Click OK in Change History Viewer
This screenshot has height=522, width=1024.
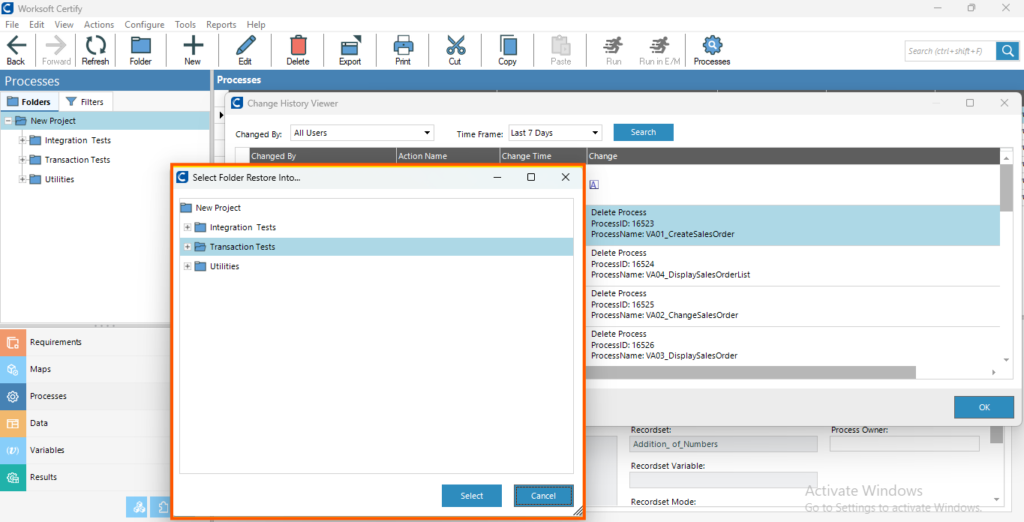coord(984,407)
